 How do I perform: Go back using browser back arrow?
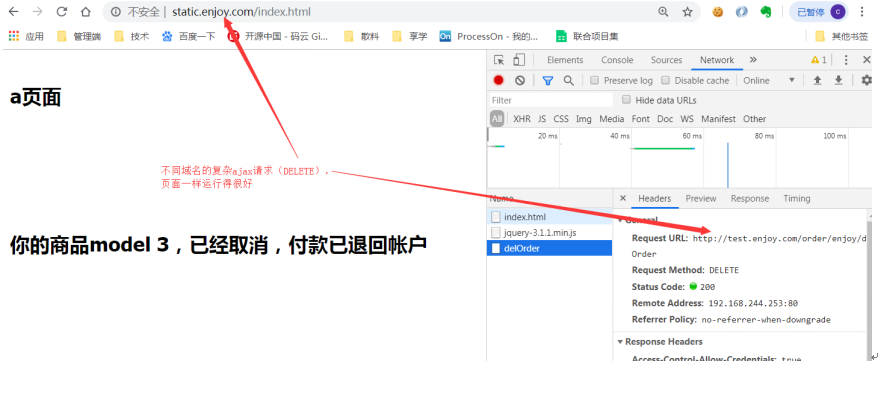click(13, 12)
